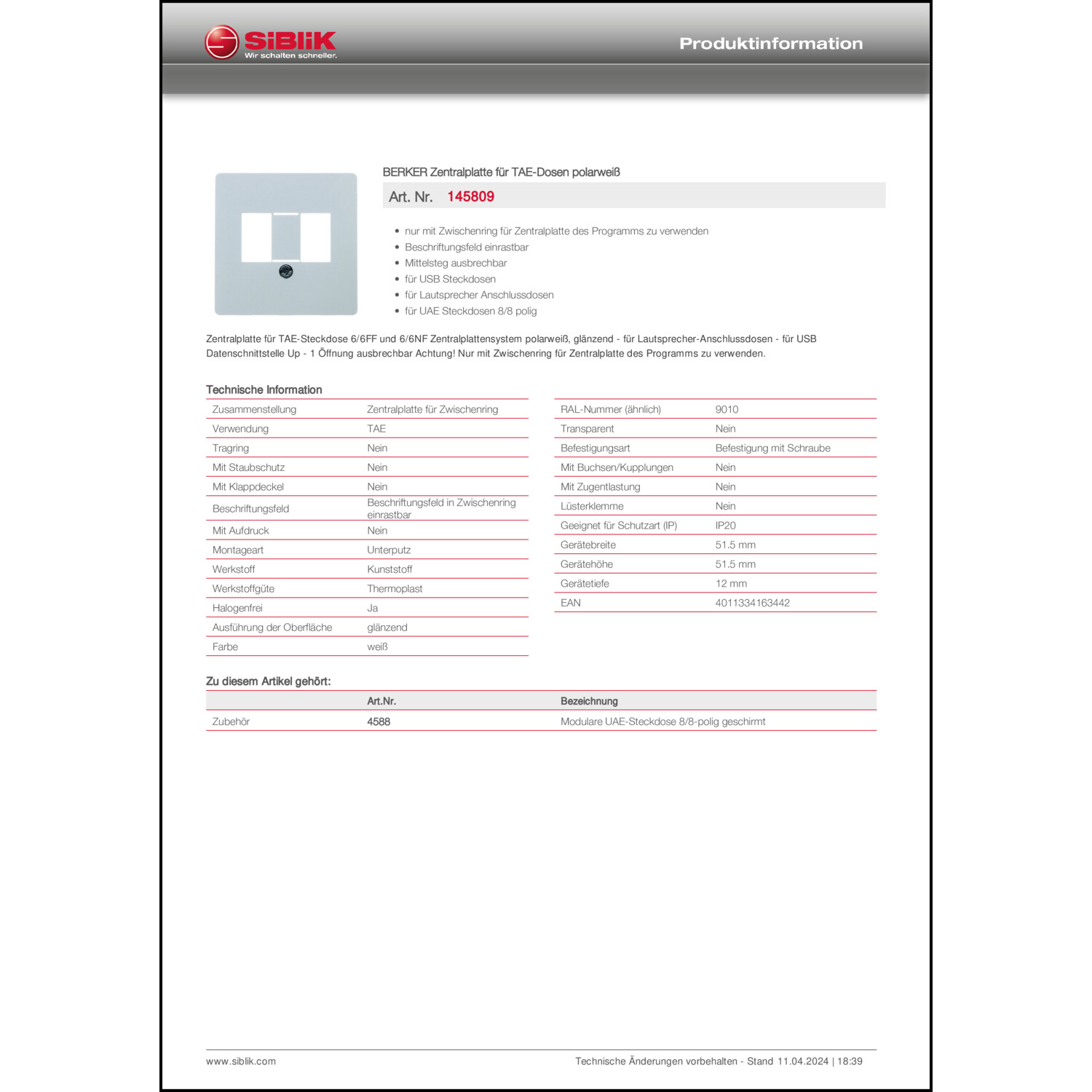Click the Befestigung mit Schraube value
This screenshot has width=1092, height=1092.
772,448
